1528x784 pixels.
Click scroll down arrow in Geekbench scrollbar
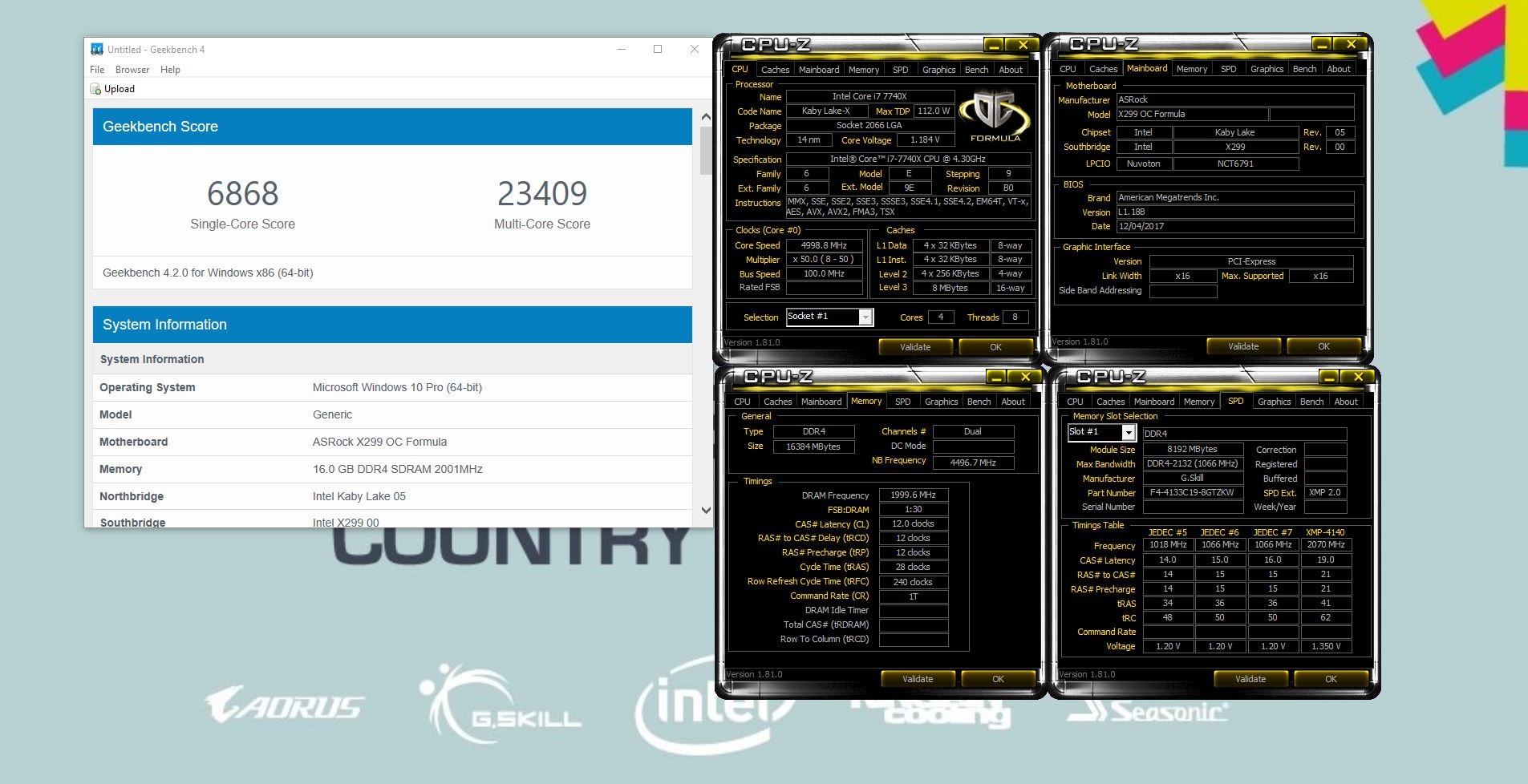coord(706,510)
